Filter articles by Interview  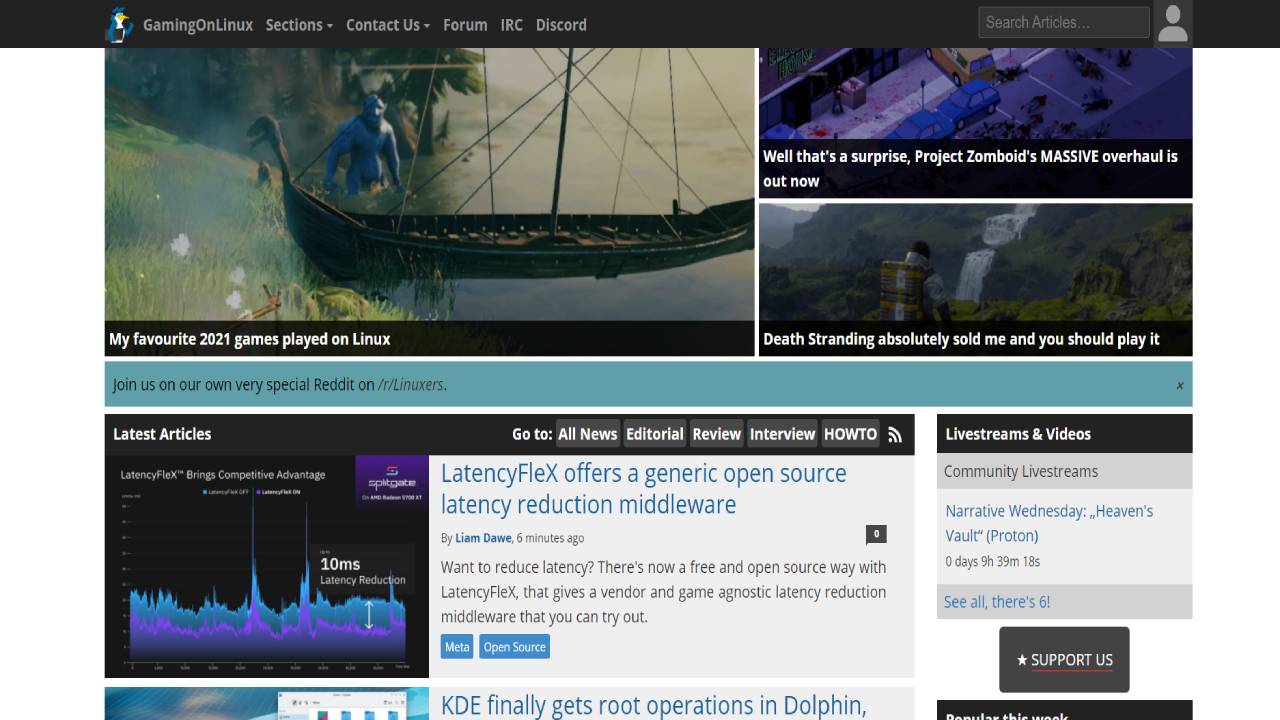[x=783, y=434]
